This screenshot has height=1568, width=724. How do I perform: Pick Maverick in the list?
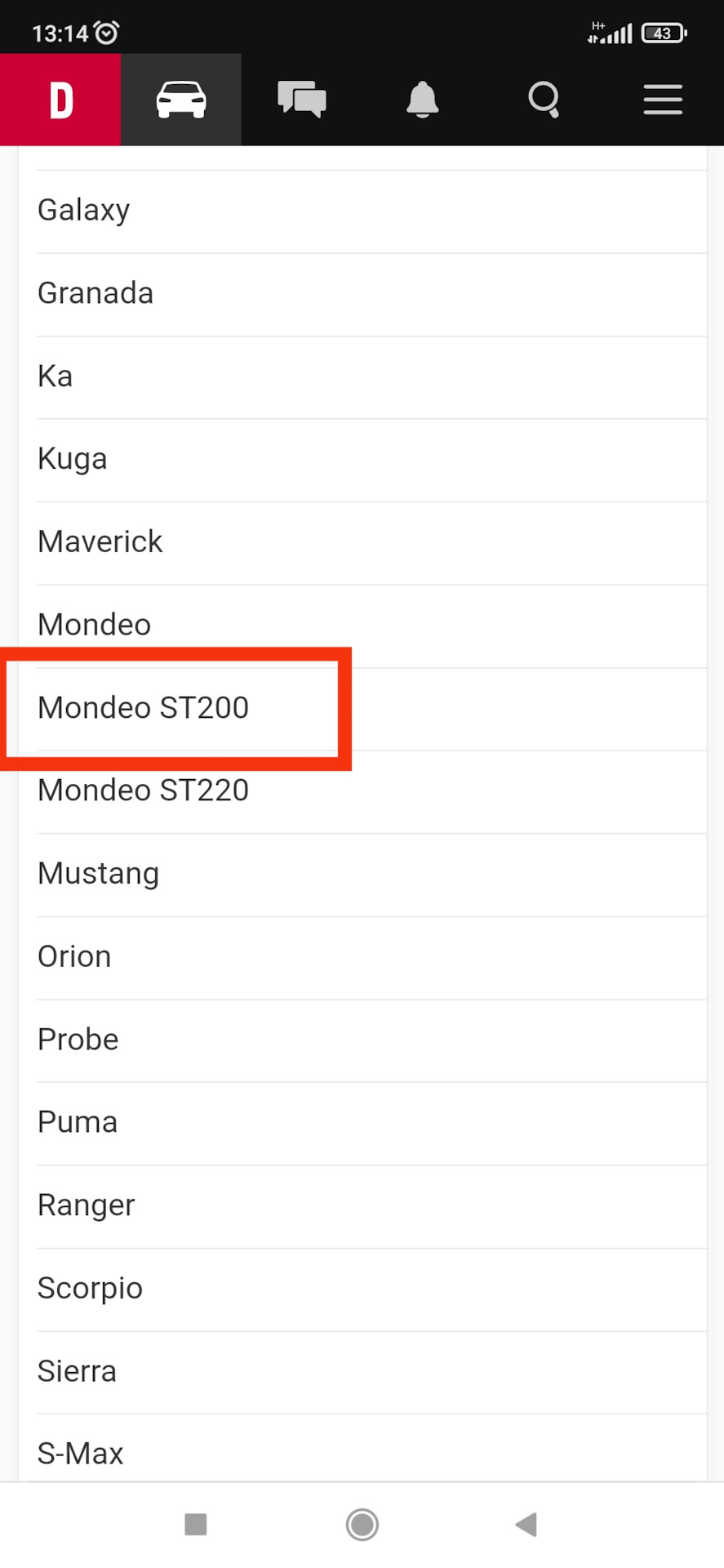click(100, 542)
